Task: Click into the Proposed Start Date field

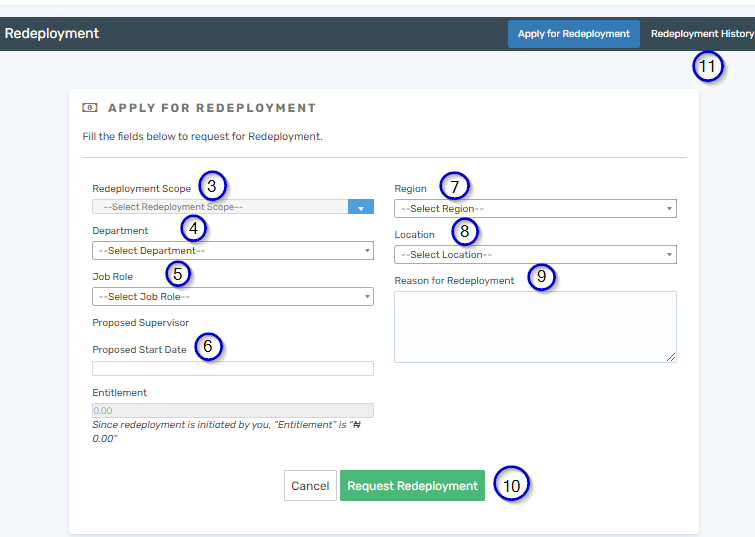Action: [x=232, y=368]
